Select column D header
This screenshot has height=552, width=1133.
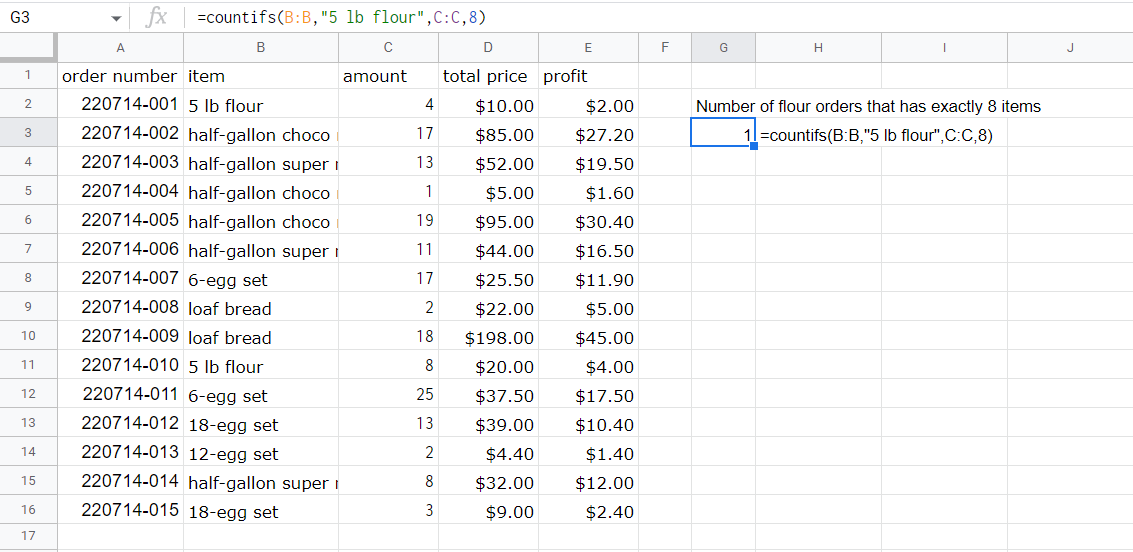488,48
